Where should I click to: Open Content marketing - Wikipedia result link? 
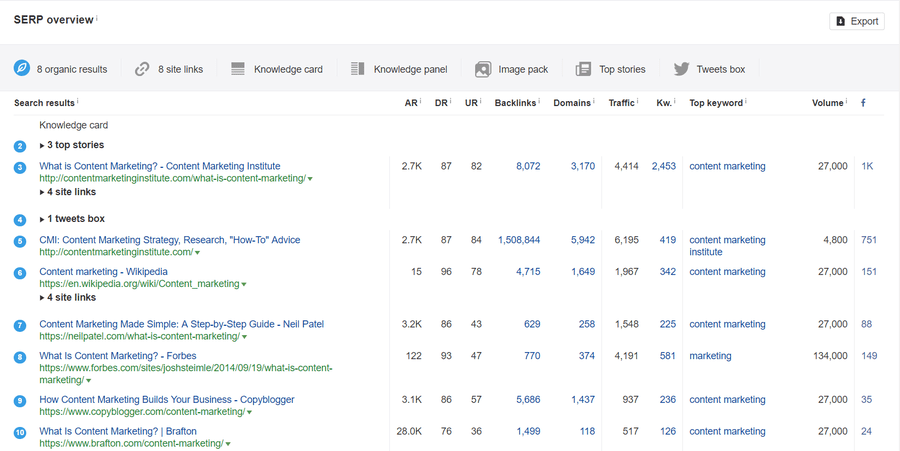click(x=103, y=272)
